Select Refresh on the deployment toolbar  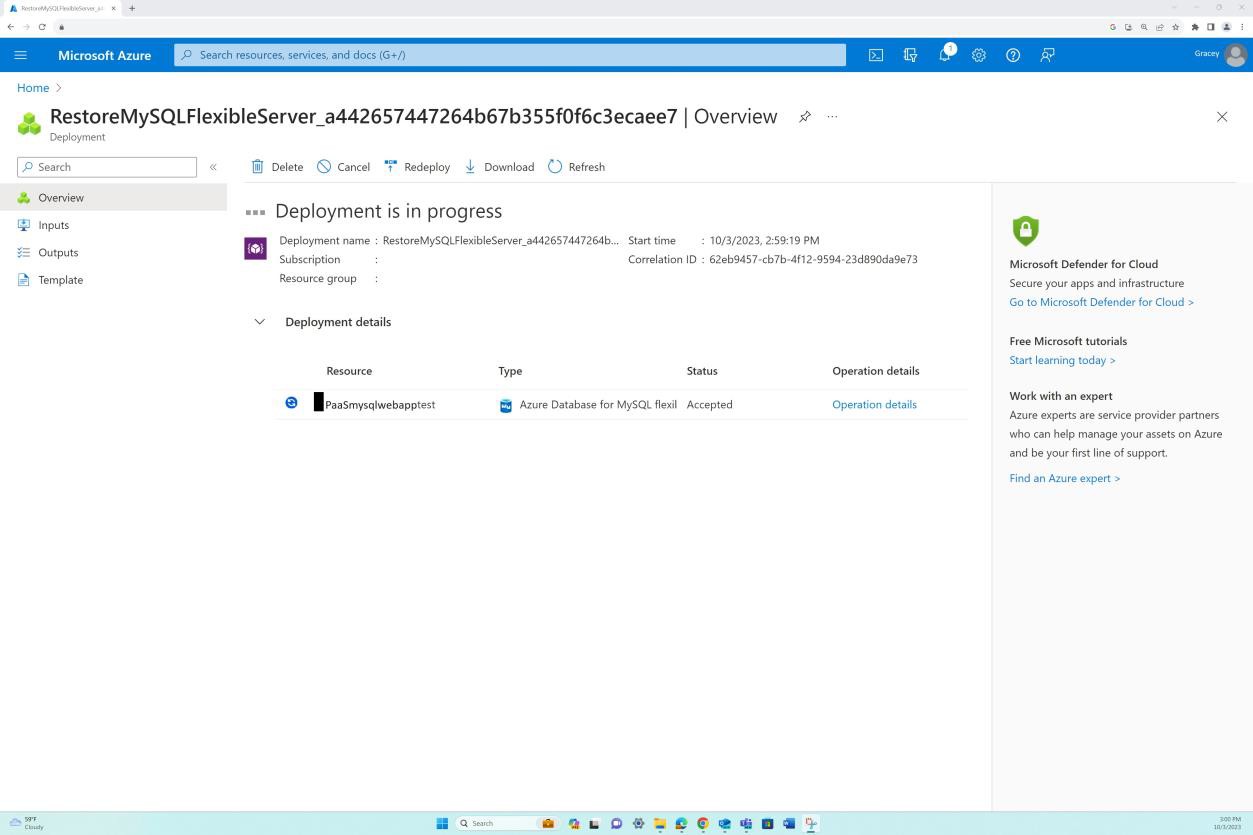(x=577, y=167)
